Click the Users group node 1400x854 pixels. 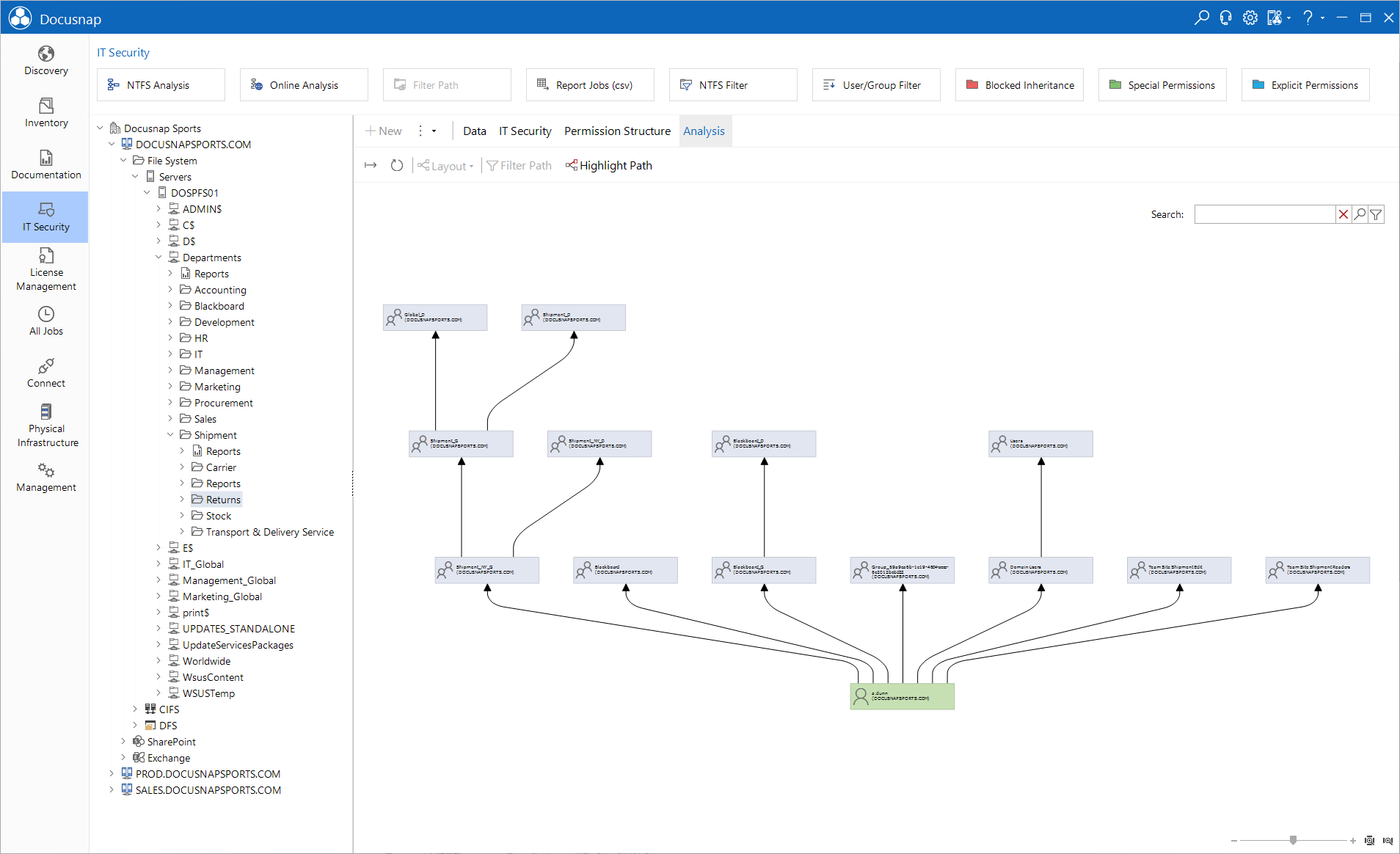[1040, 444]
